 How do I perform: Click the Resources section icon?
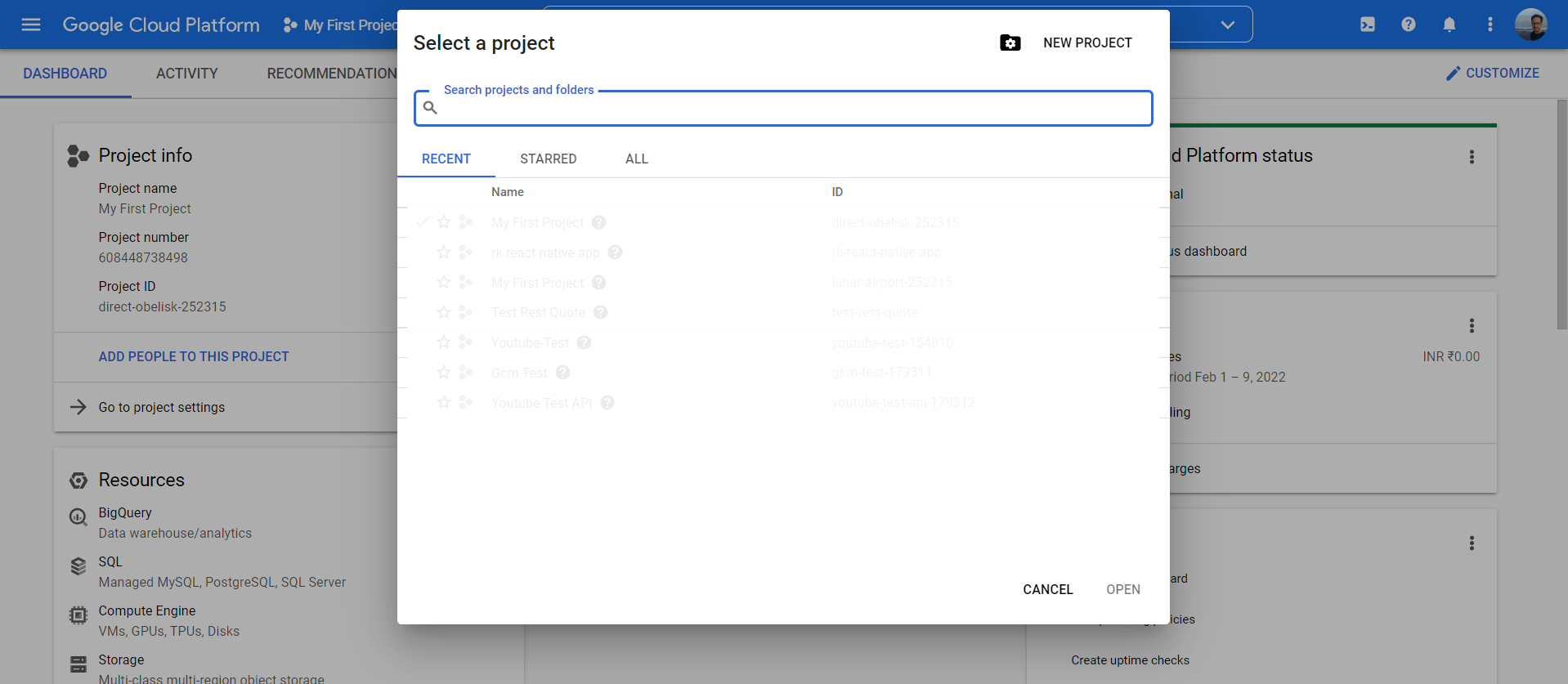[78, 481]
